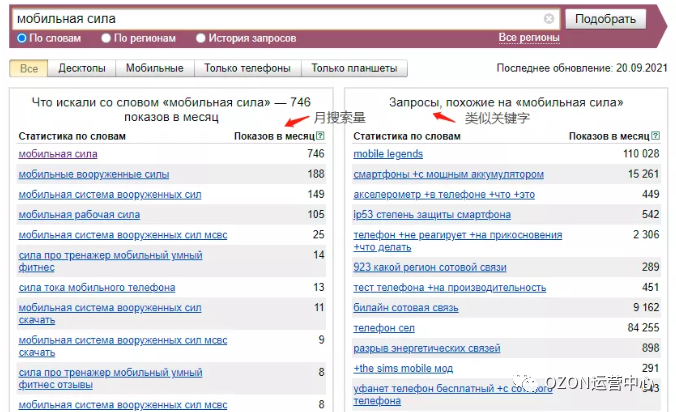Click the 2 306 impressions value

[x=646, y=234]
